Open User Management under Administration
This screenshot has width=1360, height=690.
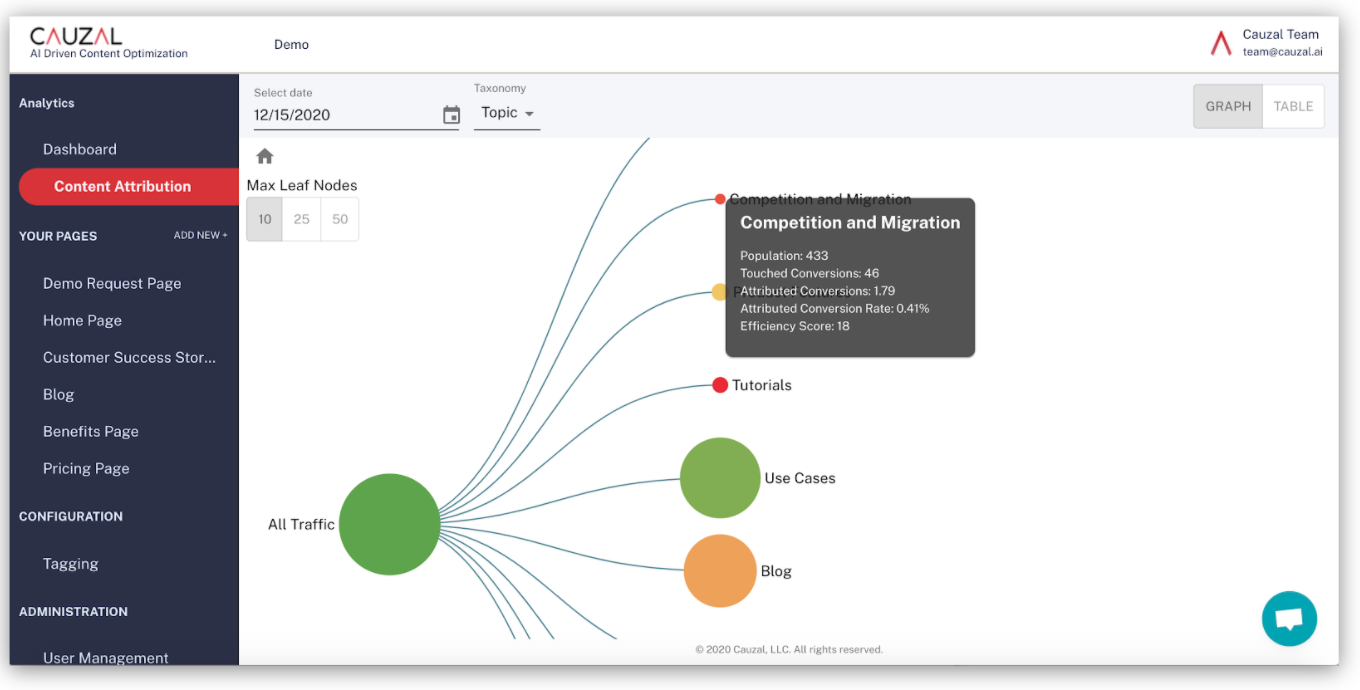point(106,657)
